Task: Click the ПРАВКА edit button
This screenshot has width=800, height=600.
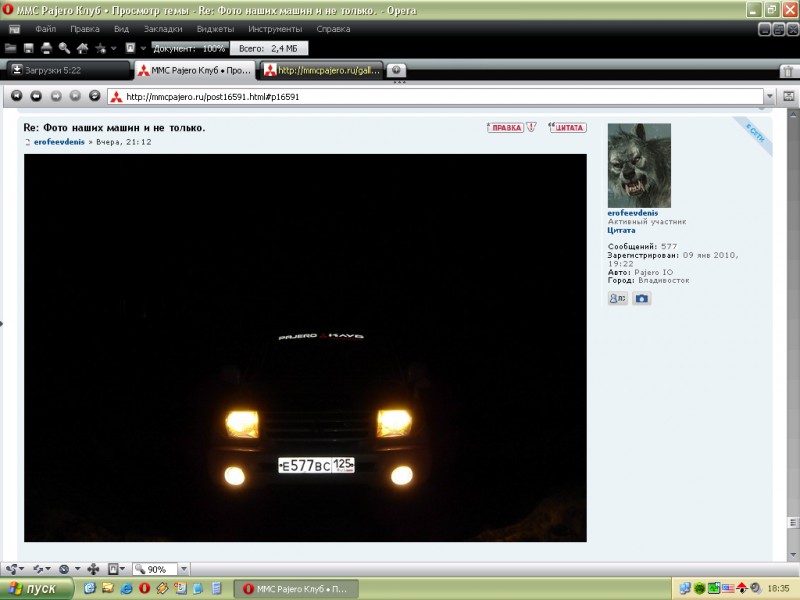Action: click(506, 127)
